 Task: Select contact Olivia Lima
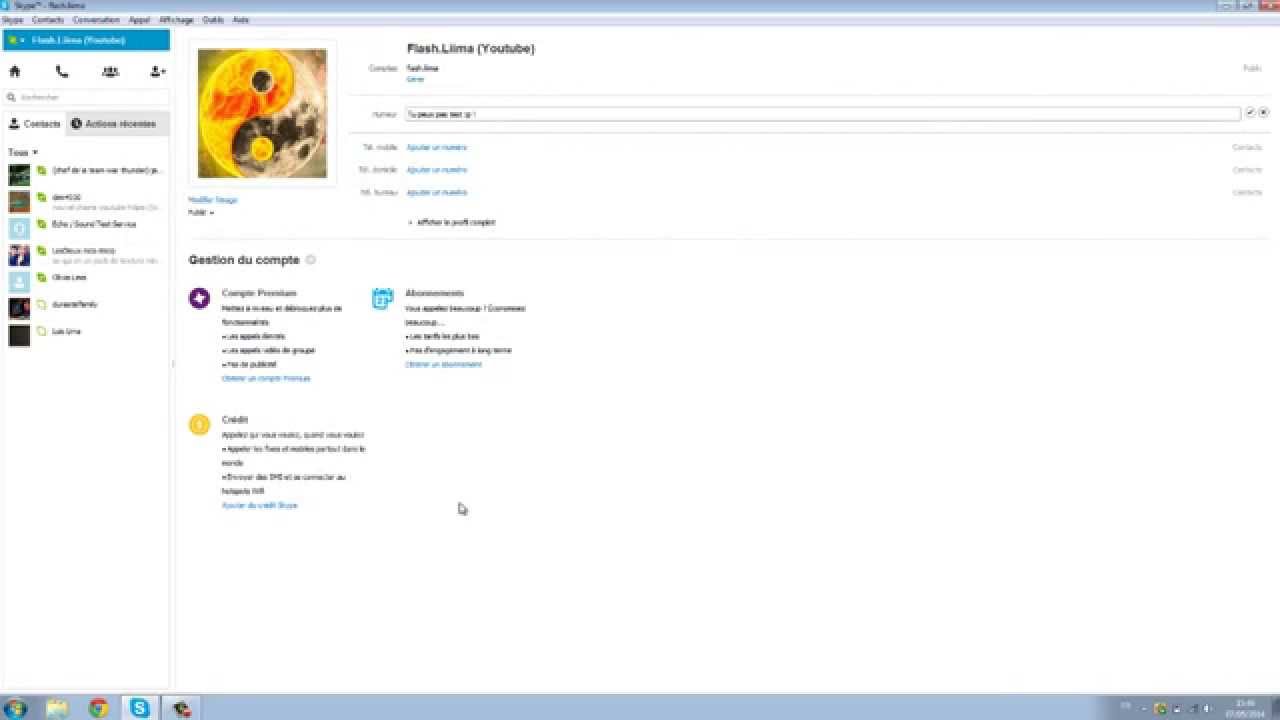tap(86, 282)
